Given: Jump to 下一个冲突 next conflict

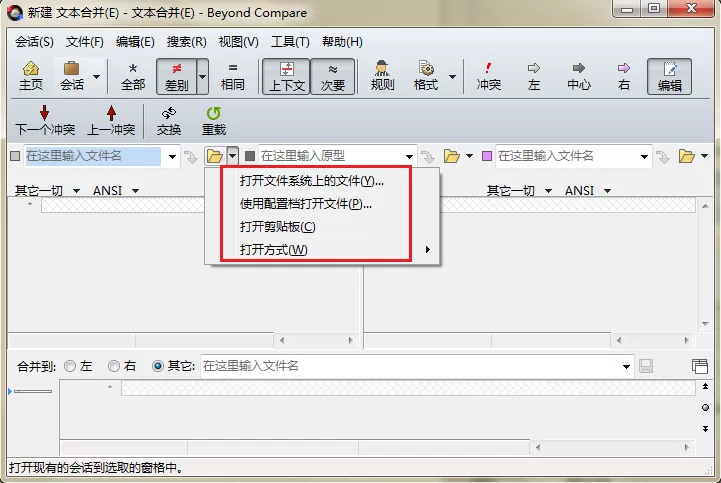Looking at the screenshot, I should click(45, 121).
